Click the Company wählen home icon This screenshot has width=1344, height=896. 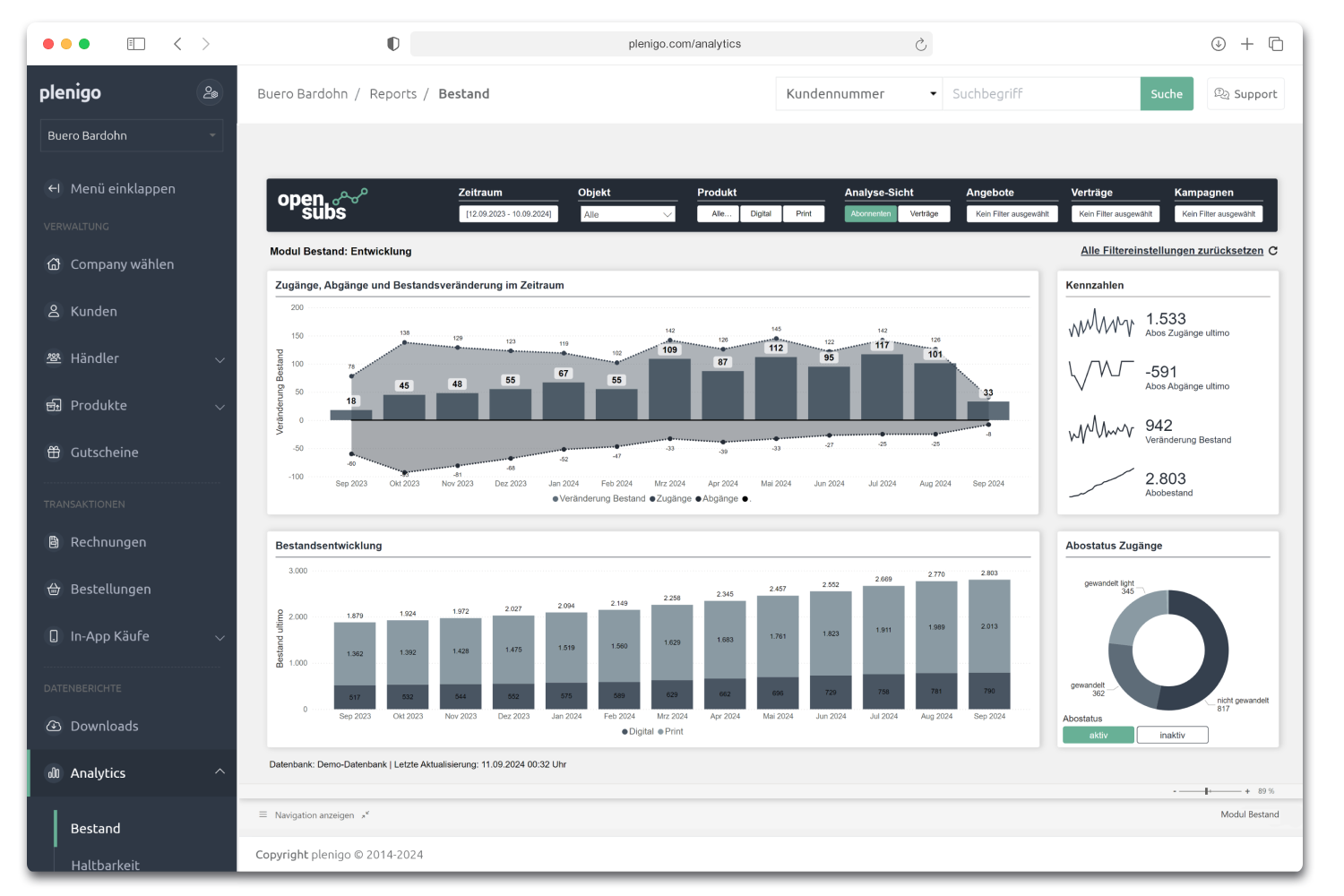click(x=54, y=264)
